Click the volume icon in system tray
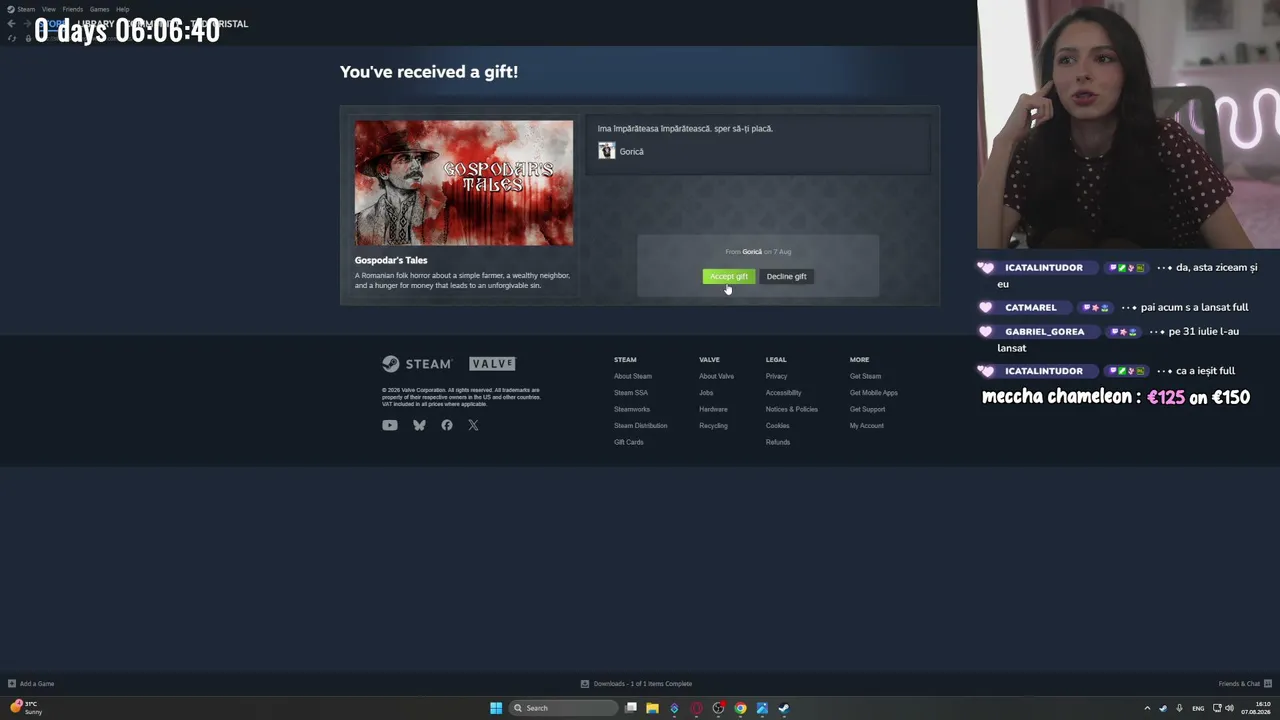 (x=1229, y=708)
